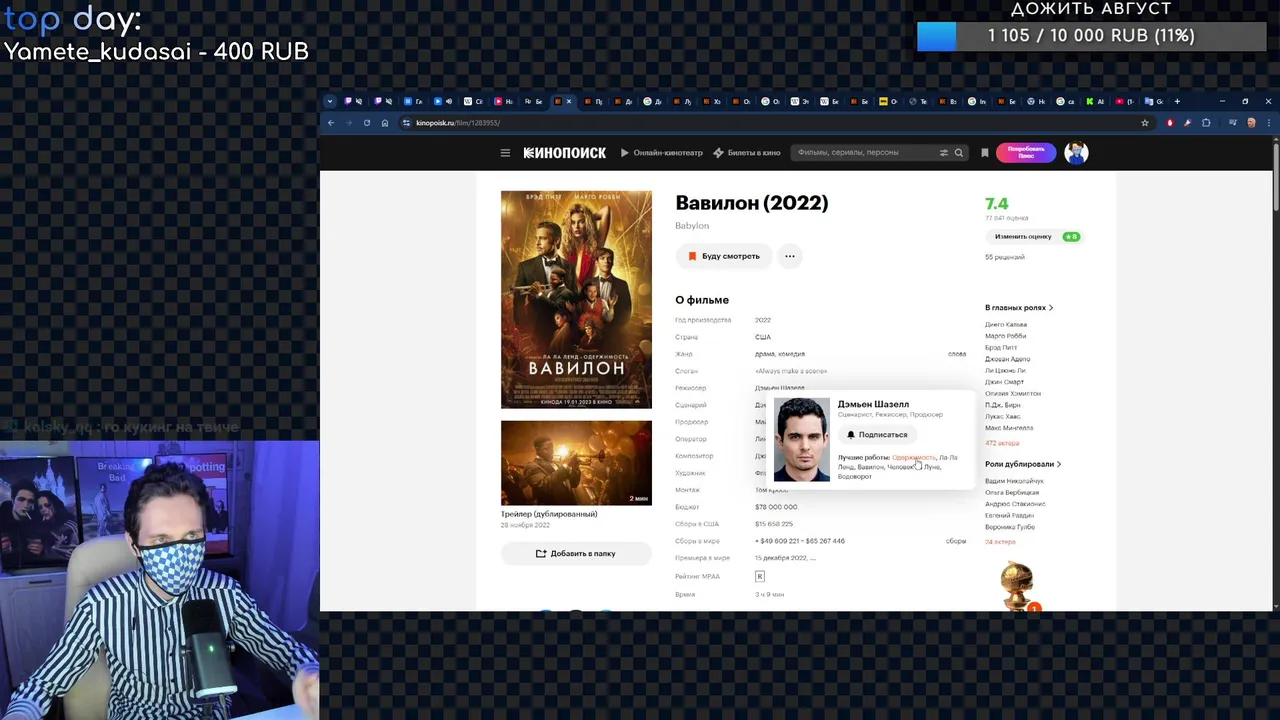
Task: Open the слова link beside genre
Action: [957, 354]
